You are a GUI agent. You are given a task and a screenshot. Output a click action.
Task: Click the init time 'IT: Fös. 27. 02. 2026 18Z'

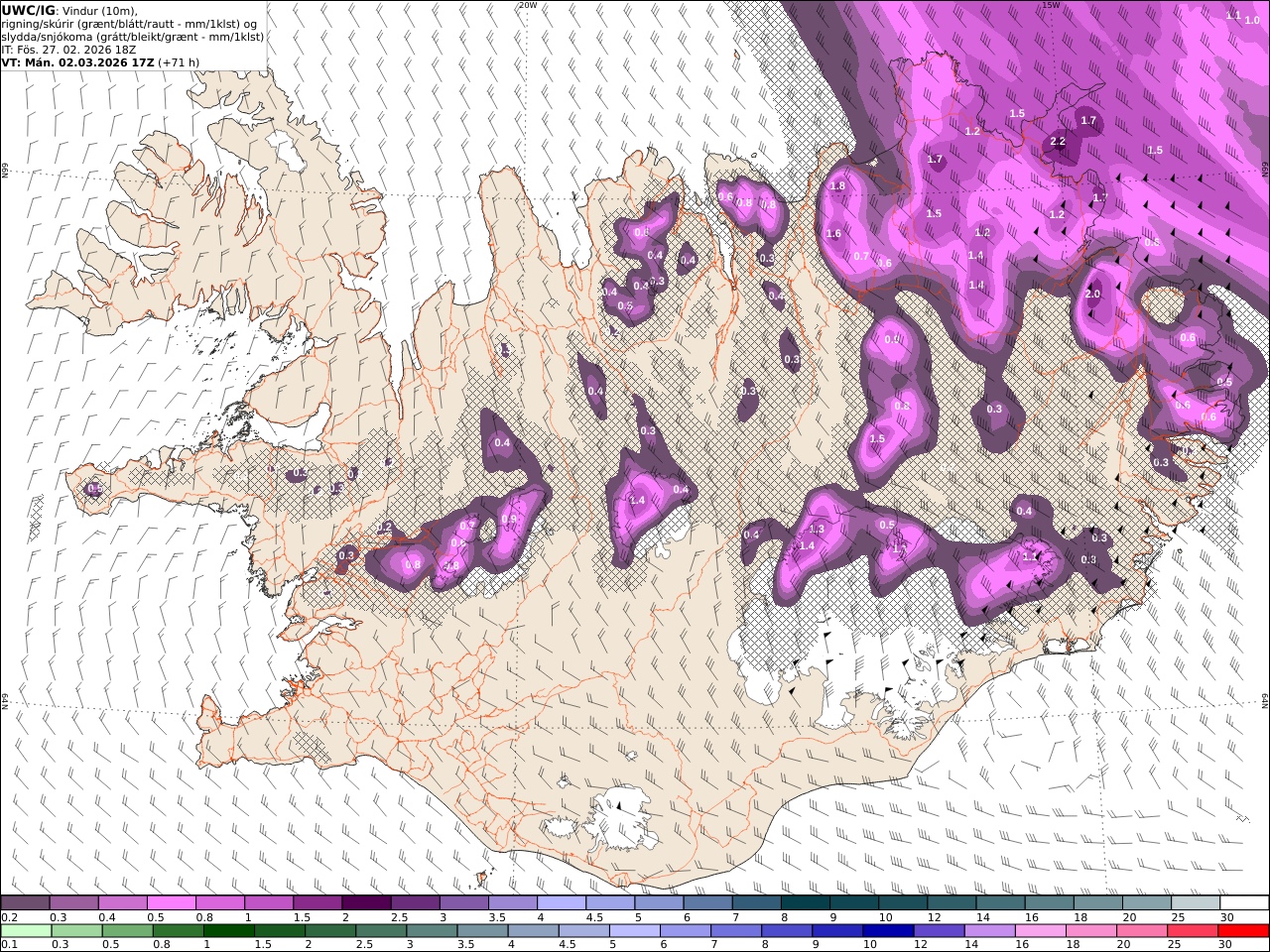(68, 49)
